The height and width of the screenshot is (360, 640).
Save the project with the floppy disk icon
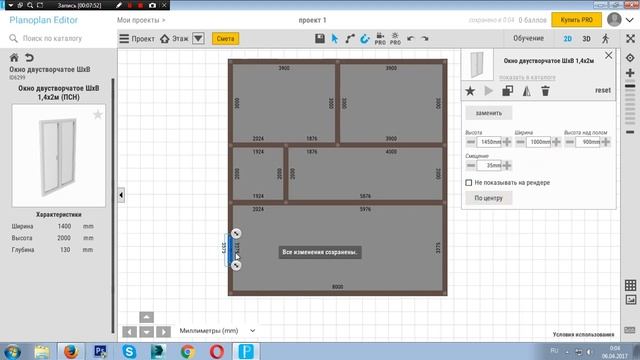tap(320, 38)
